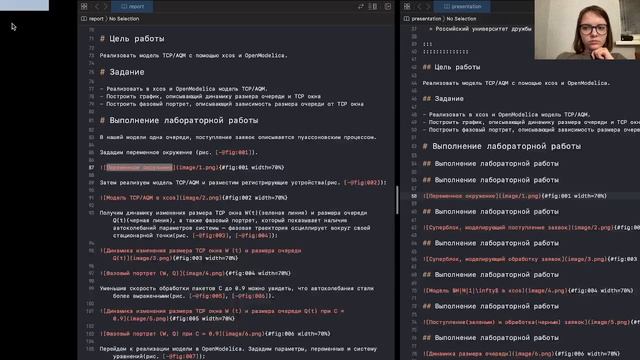640x360 pixels.
Task: Add a new editor pane from report editor
Action: point(388,7)
